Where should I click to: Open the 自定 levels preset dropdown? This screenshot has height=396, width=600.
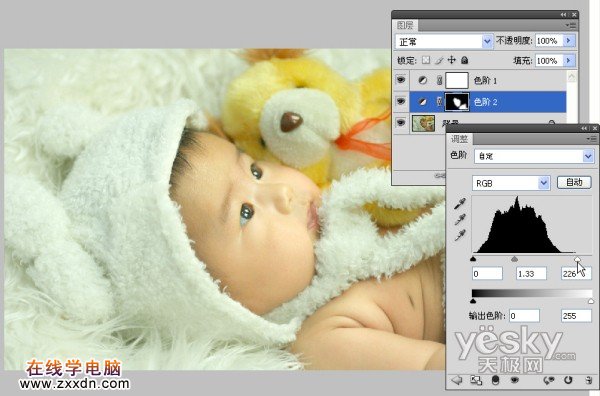[x=534, y=156]
